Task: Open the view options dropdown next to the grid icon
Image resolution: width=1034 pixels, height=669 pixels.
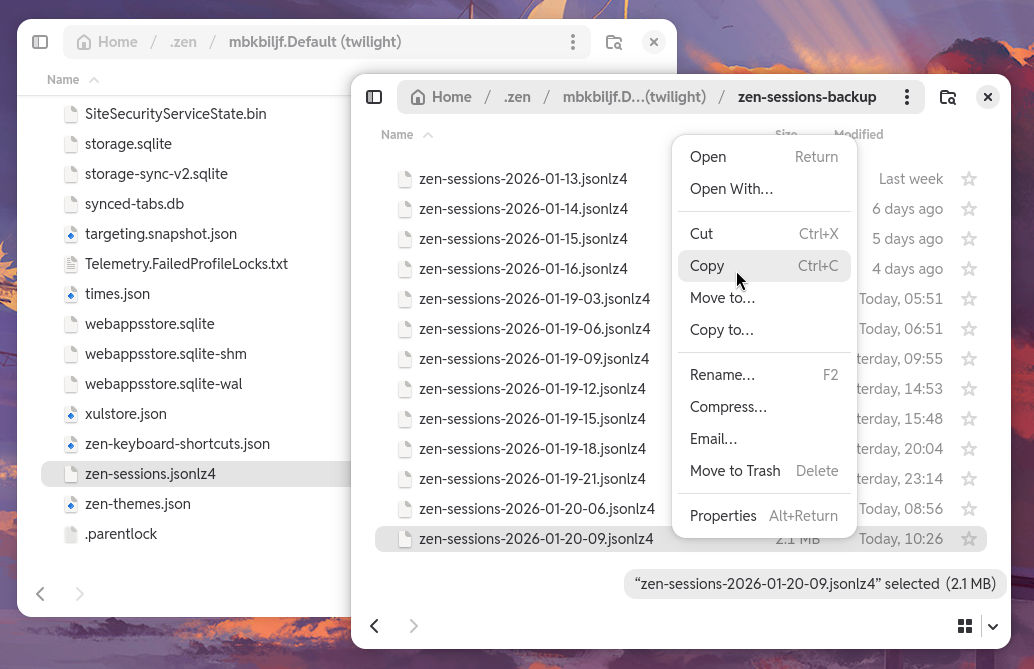Action: click(992, 625)
